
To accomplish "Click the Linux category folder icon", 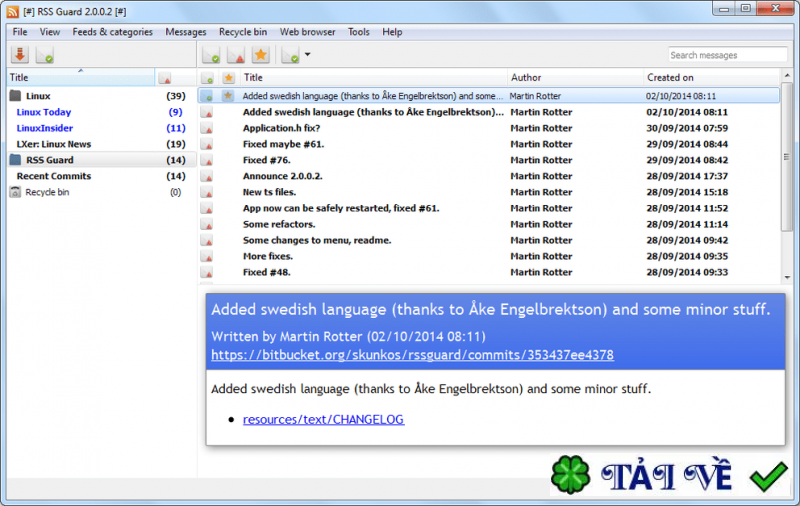I will point(15,96).
